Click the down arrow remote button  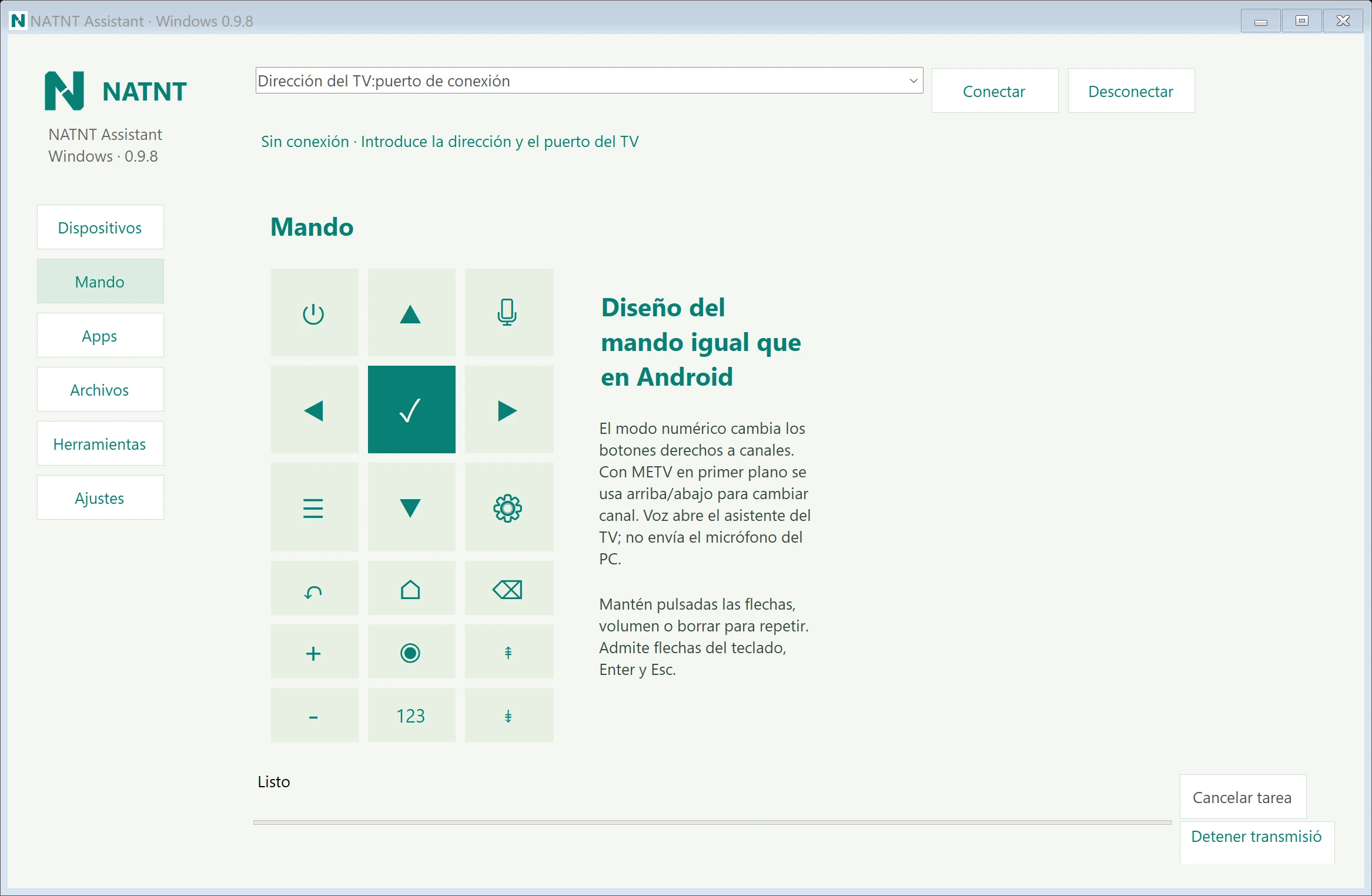coord(411,507)
